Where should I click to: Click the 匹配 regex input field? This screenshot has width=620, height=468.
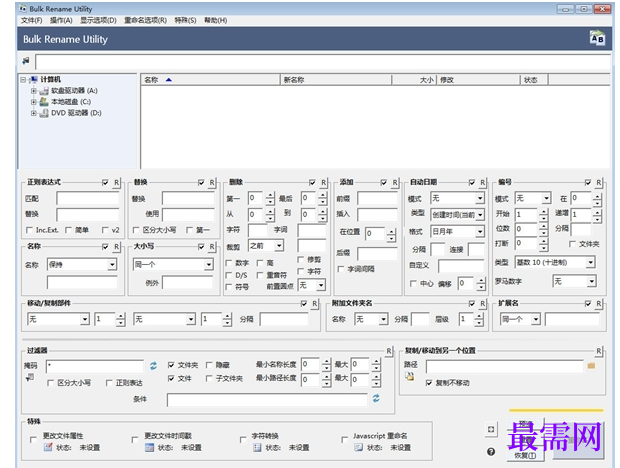coord(87,198)
